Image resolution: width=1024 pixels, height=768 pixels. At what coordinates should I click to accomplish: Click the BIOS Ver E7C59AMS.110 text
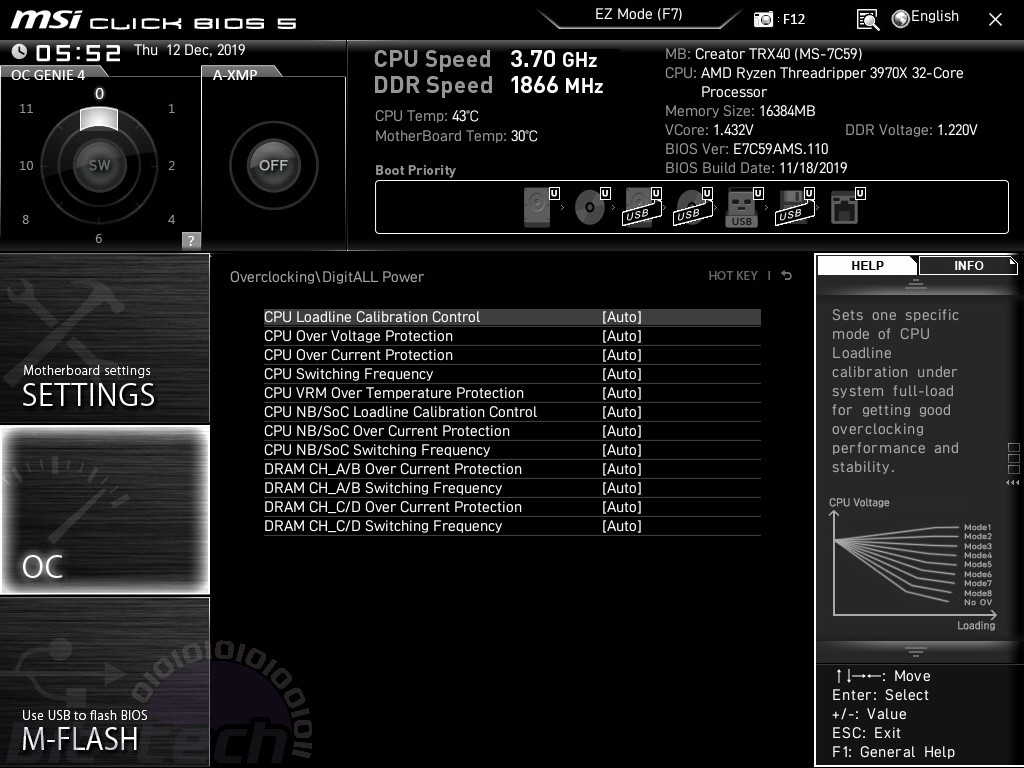tap(746, 149)
